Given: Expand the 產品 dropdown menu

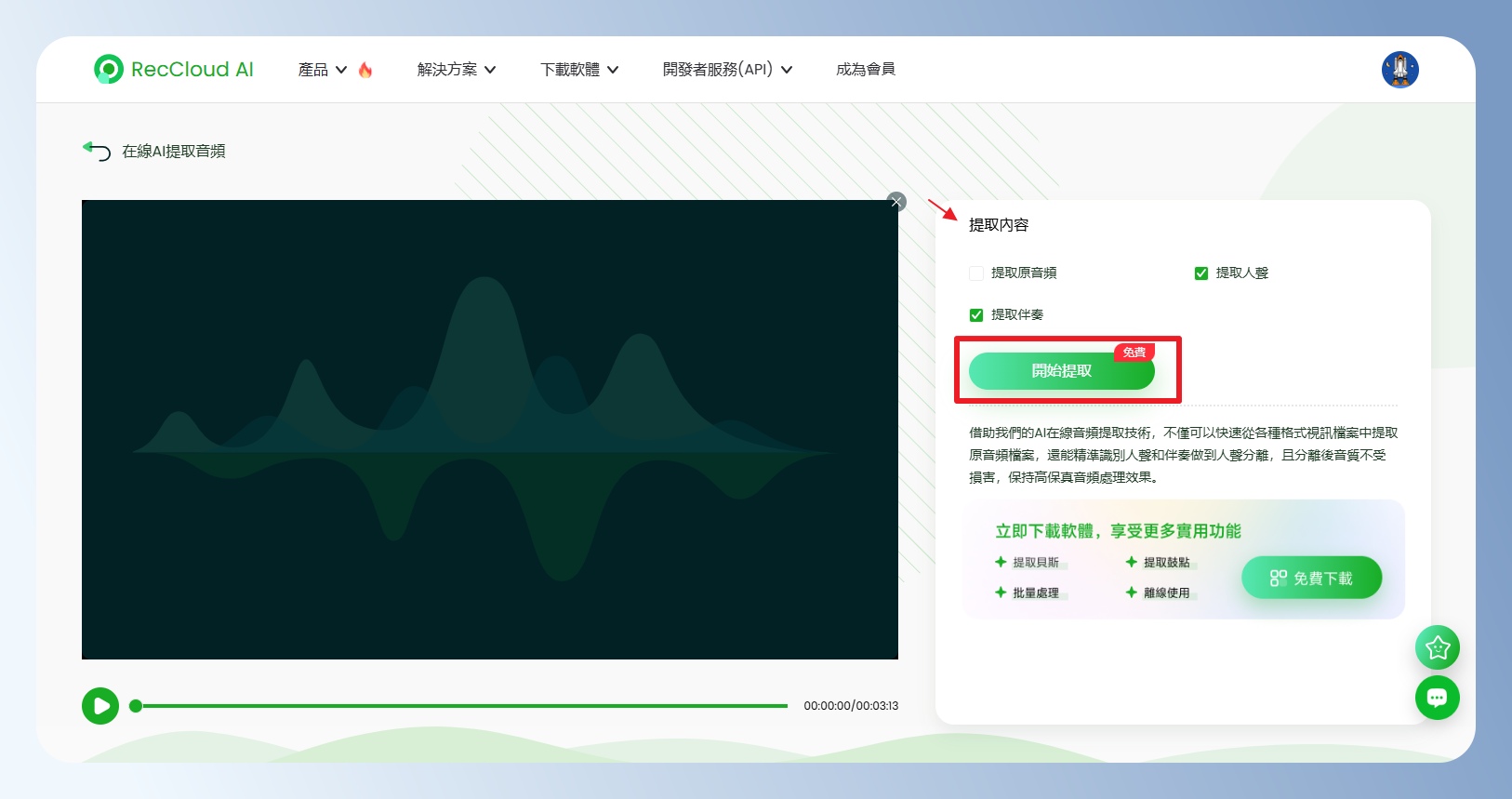Looking at the screenshot, I should point(322,70).
